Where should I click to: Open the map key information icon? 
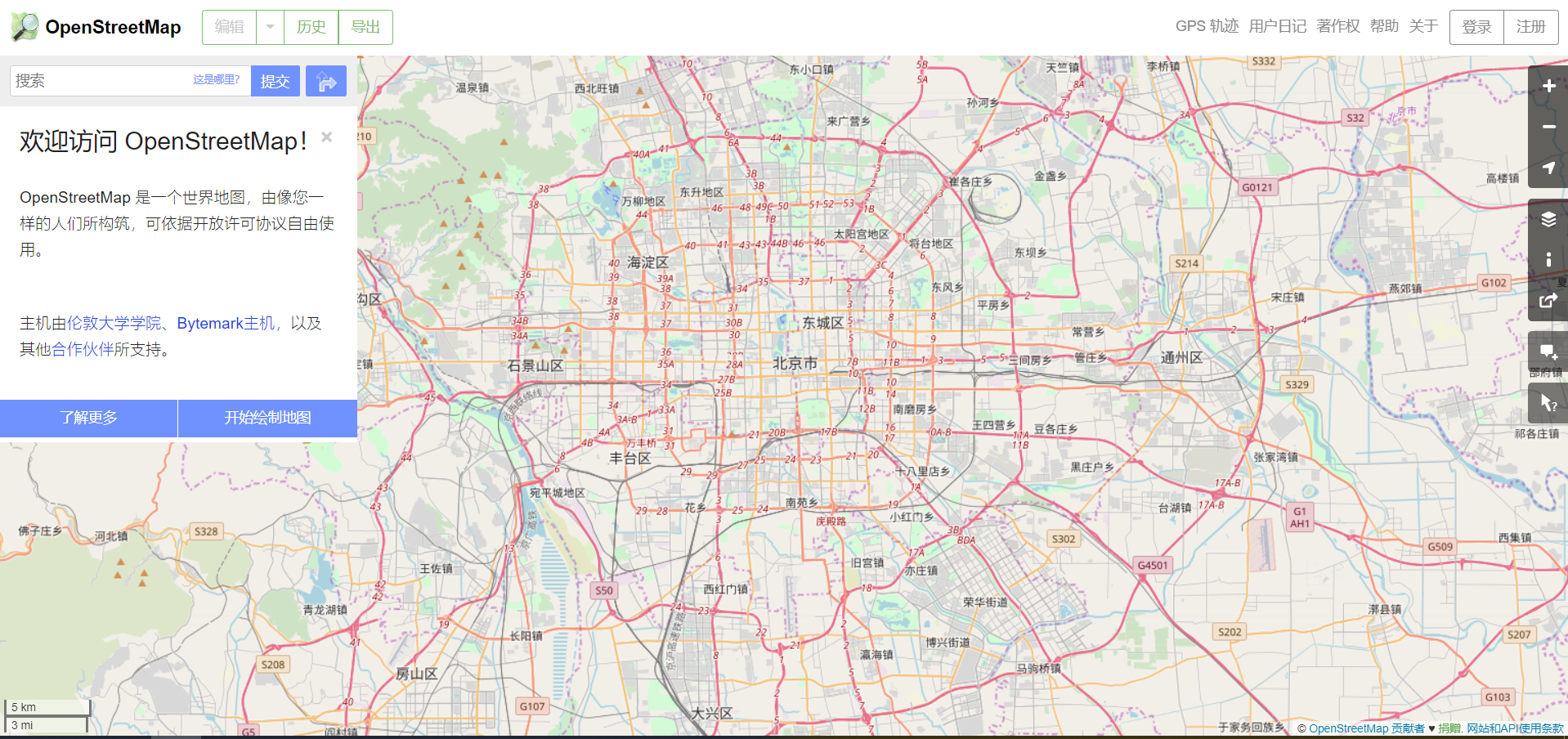point(1548,260)
